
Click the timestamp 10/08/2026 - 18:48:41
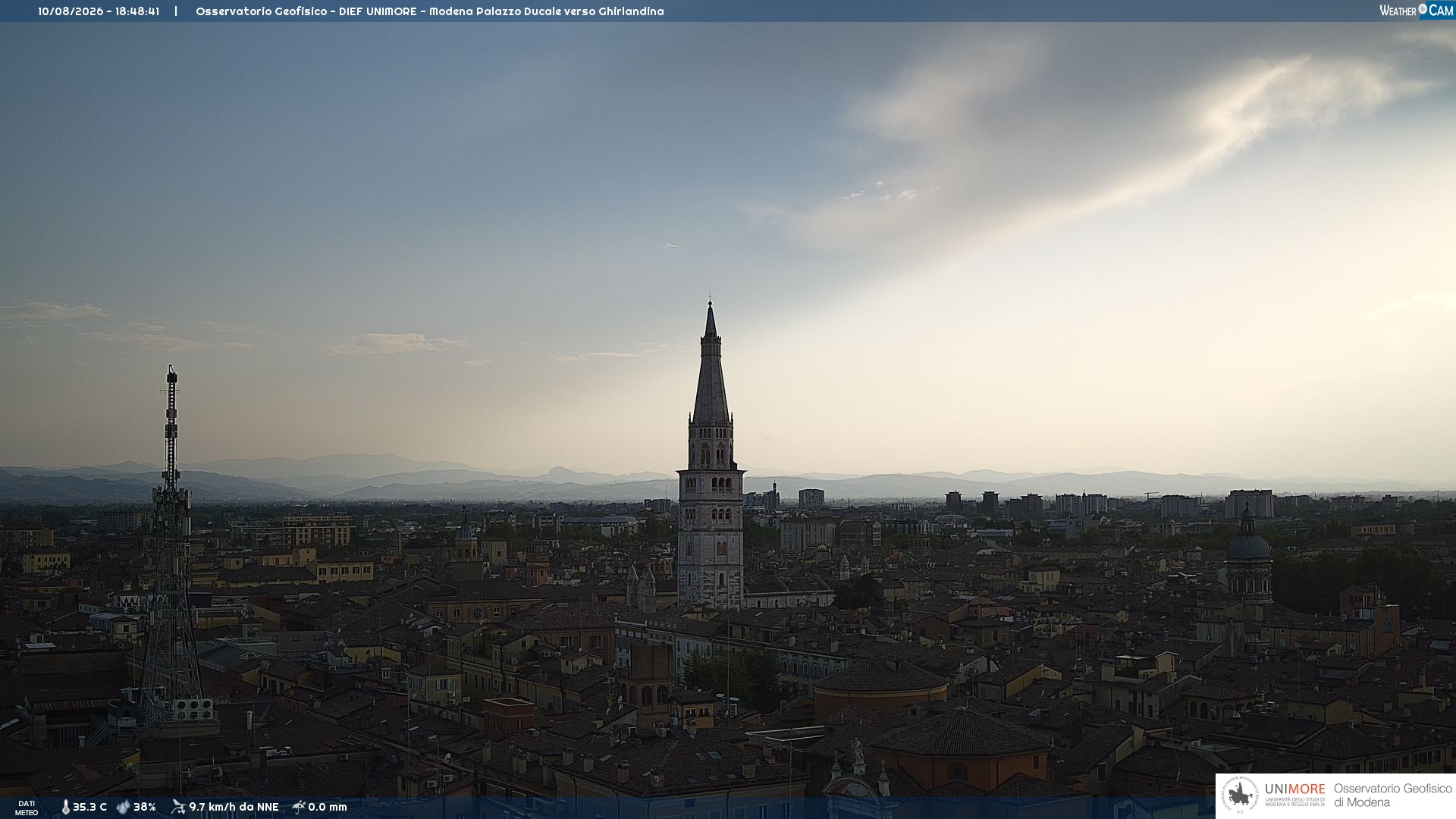click(99, 11)
